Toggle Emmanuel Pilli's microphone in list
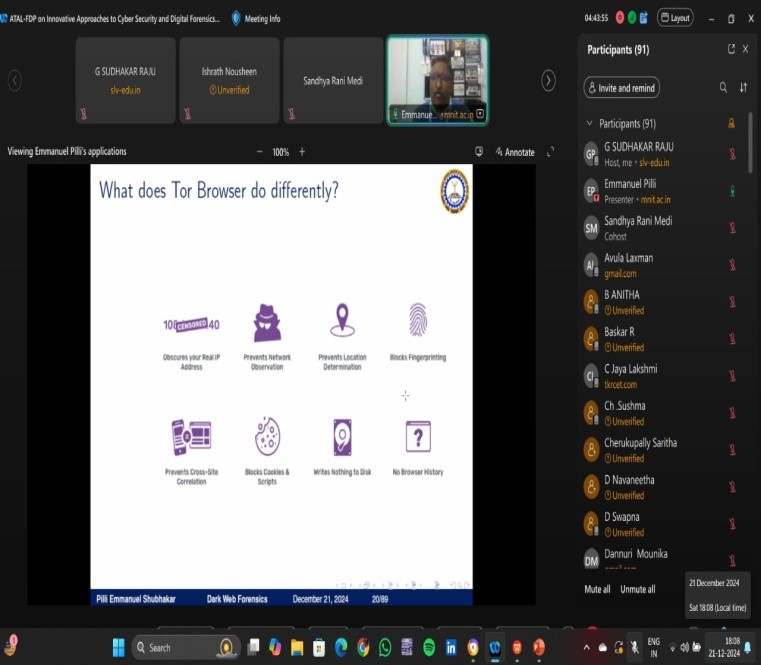Image resolution: width=761 pixels, height=665 pixels. click(732, 191)
